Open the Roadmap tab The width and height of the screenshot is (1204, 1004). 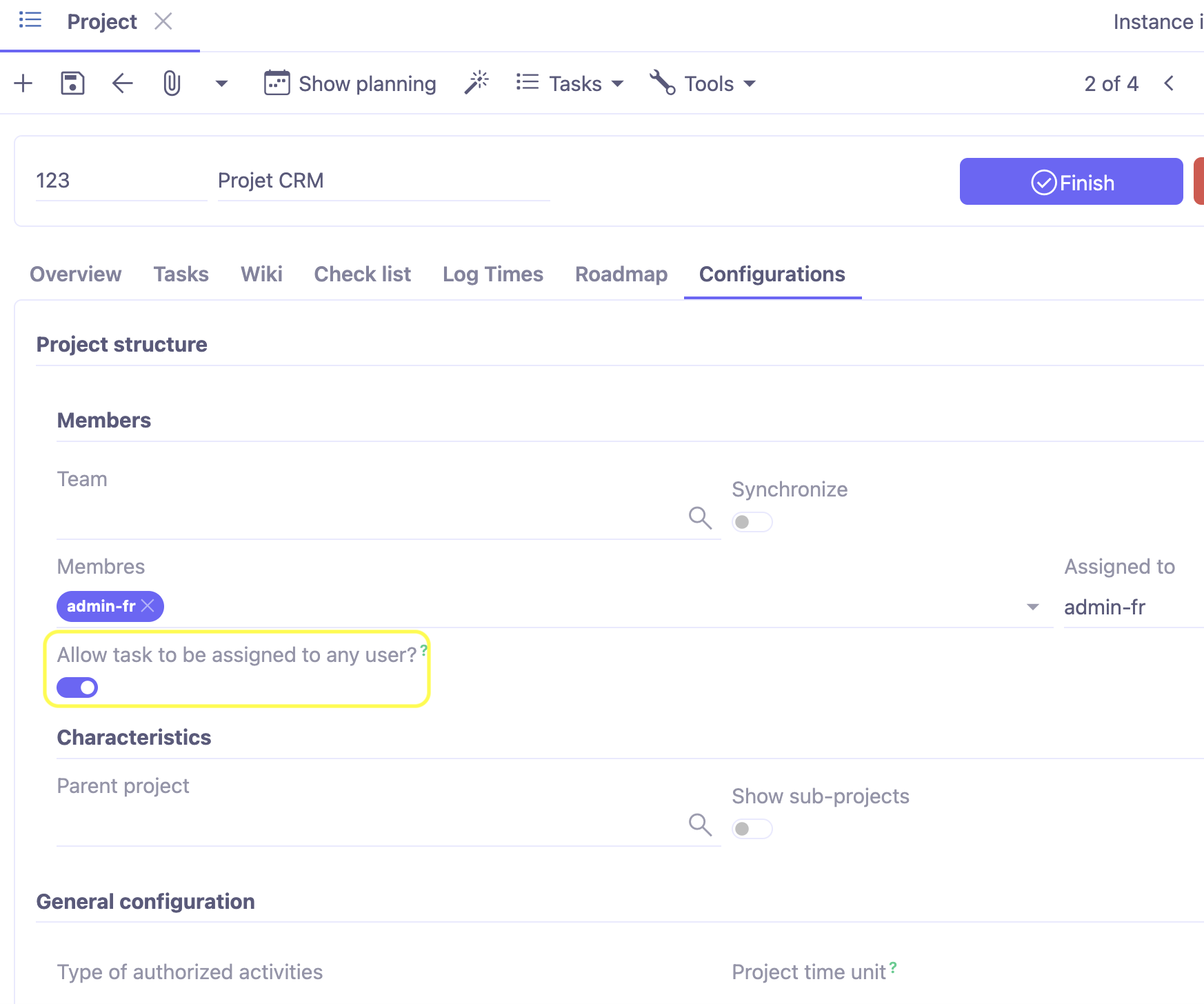pyautogui.click(x=621, y=274)
